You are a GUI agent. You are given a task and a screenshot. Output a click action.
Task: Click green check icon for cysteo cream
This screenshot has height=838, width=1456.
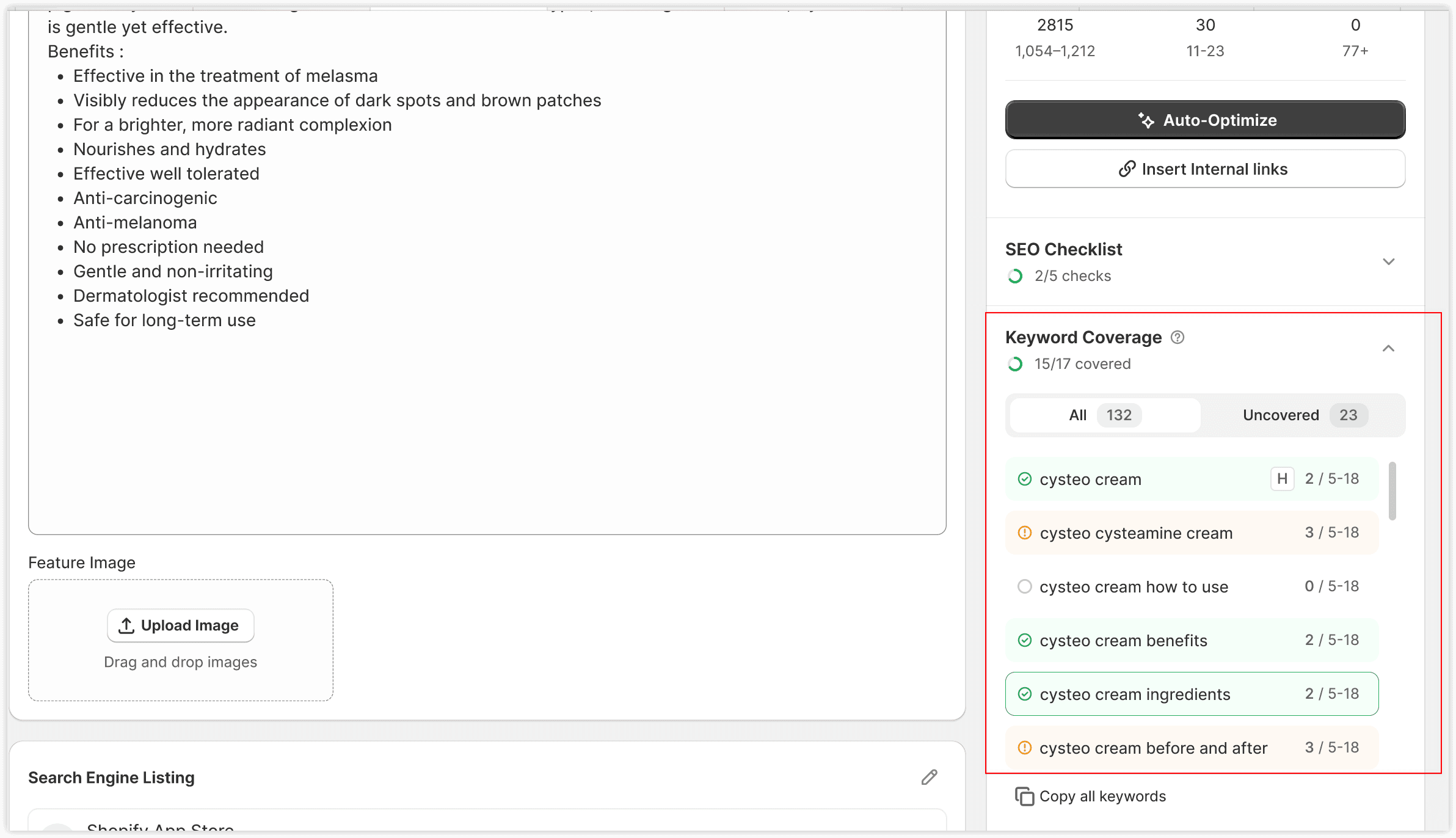1025,479
